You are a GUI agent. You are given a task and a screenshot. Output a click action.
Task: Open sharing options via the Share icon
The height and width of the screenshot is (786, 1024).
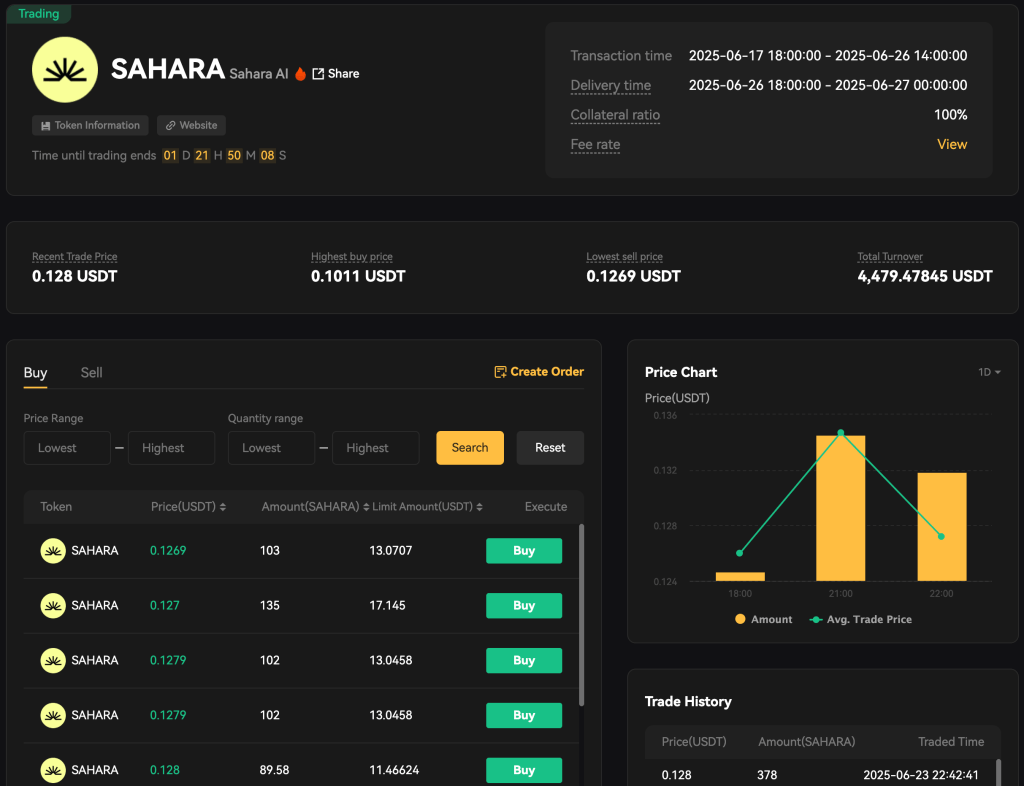(x=316, y=73)
